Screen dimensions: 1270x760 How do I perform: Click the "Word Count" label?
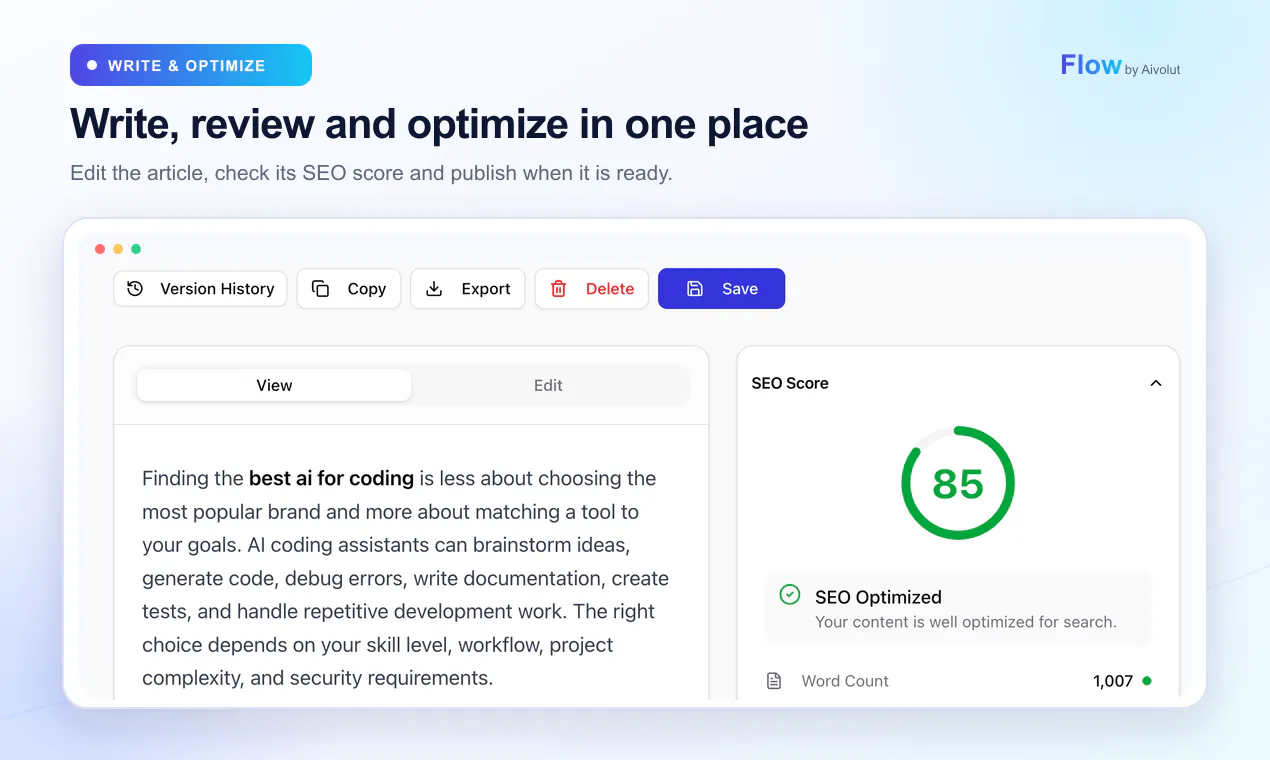845,681
